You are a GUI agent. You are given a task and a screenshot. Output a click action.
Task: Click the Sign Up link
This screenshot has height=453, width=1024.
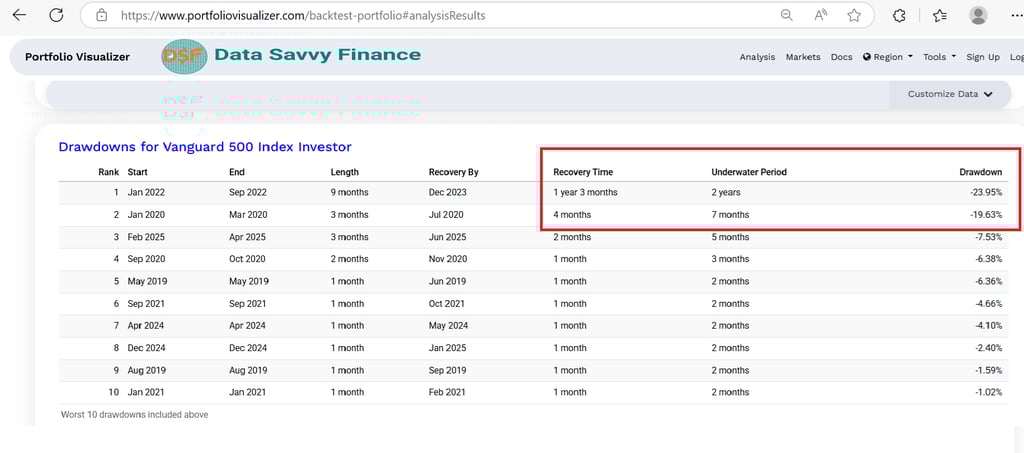[x=983, y=57]
